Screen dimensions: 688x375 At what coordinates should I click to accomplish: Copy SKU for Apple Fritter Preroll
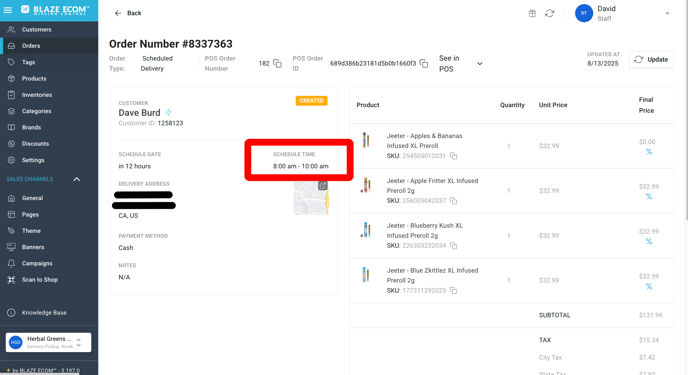[x=453, y=201]
